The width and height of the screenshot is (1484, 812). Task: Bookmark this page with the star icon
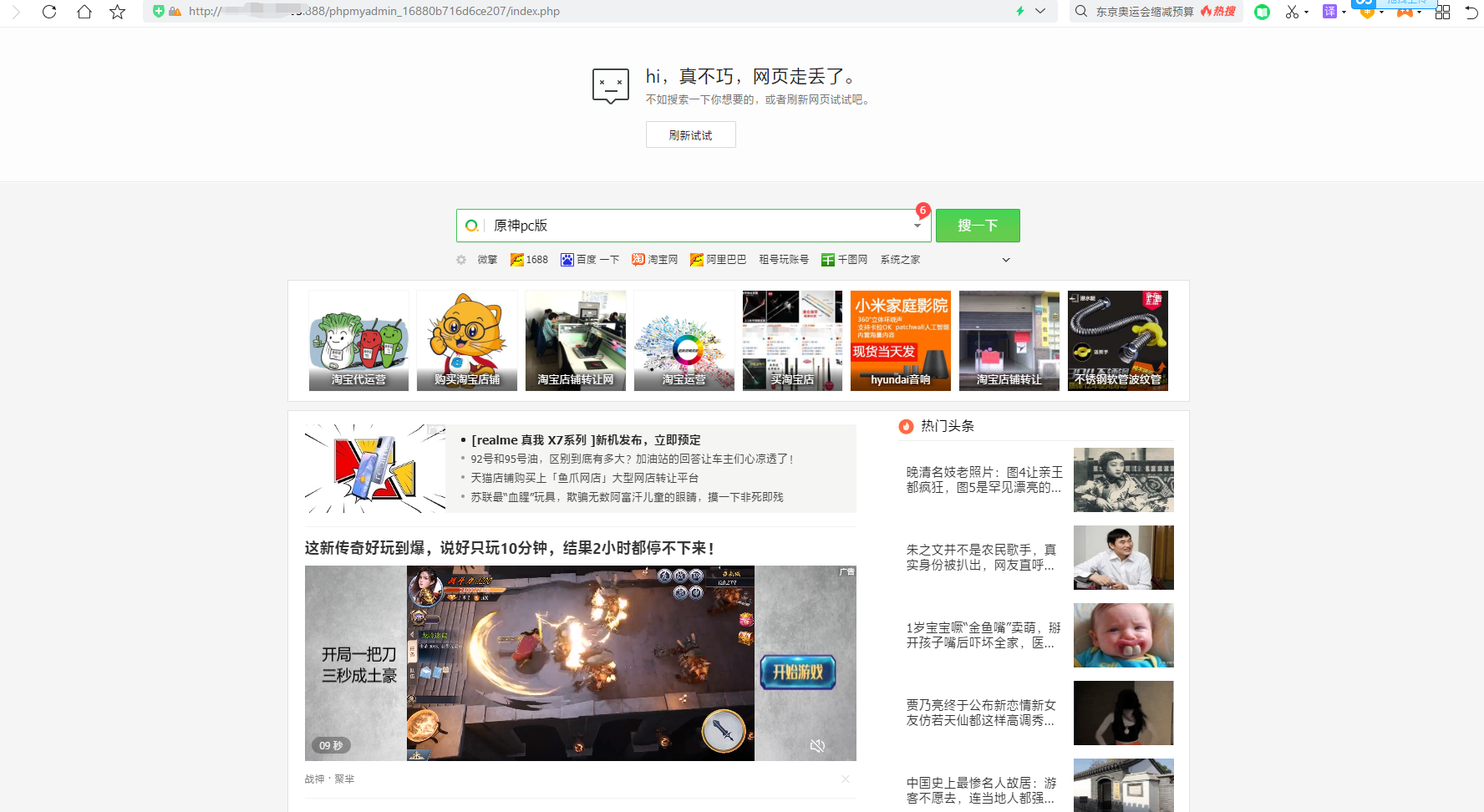point(118,12)
